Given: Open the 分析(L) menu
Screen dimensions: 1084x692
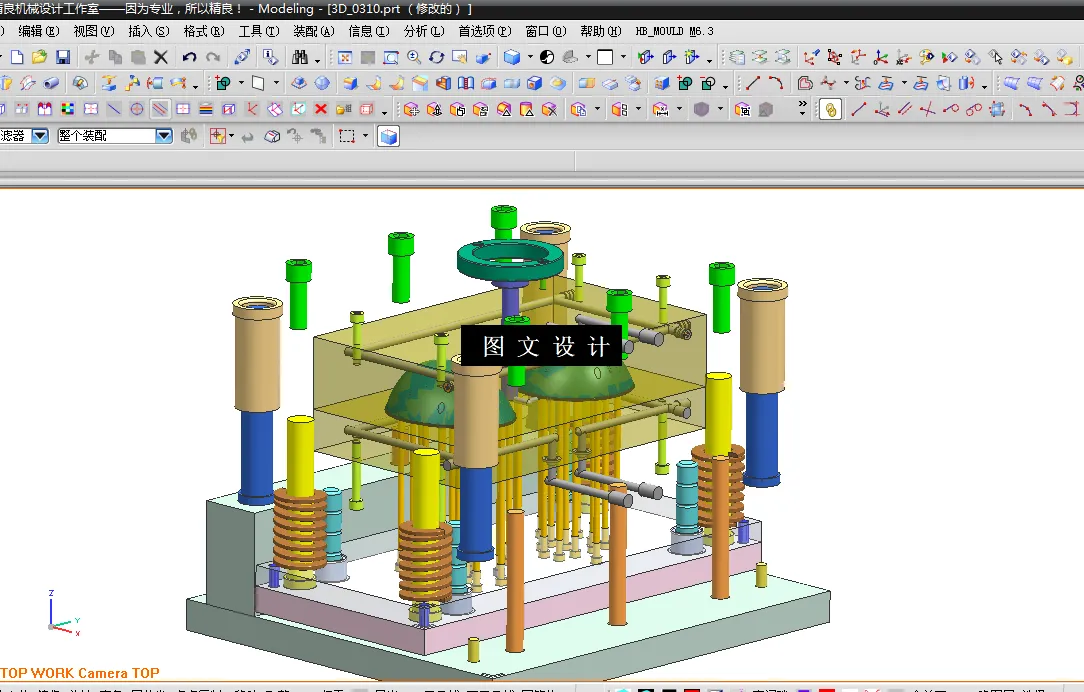Looking at the screenshot, I should [424, 31].
